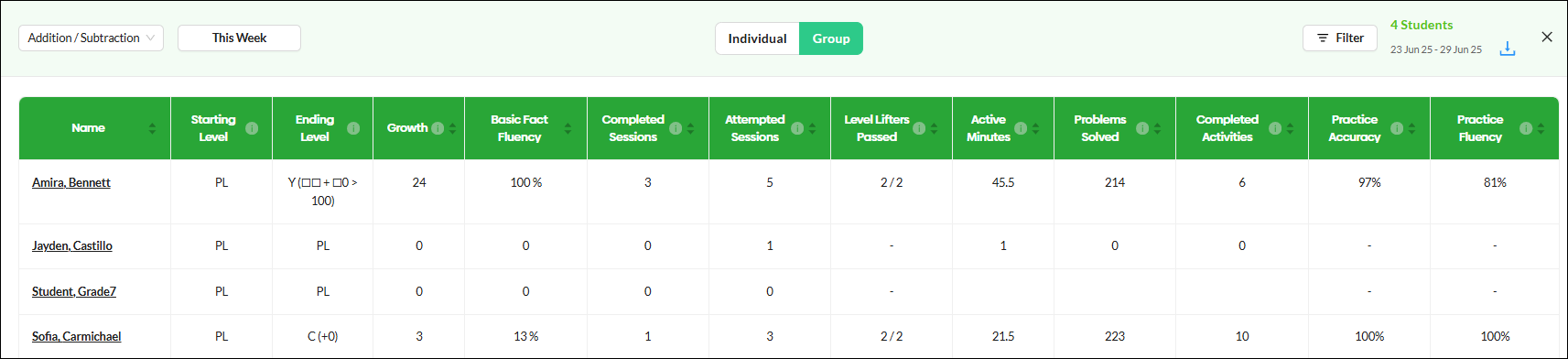Close the report panel with X
This screenshot has height=359, width=1568.
point(1547,37)
